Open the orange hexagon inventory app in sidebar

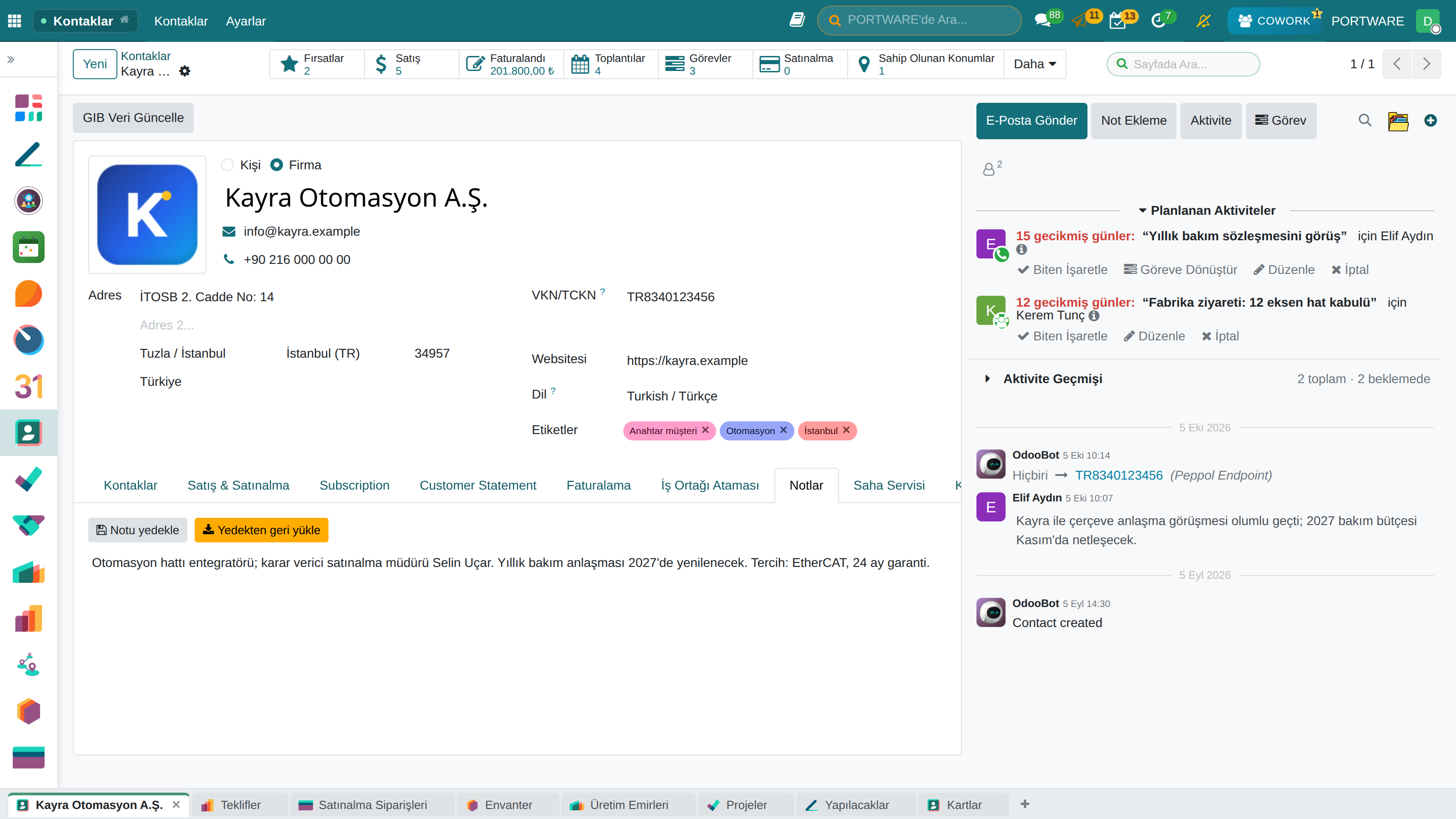click(28, 712)
